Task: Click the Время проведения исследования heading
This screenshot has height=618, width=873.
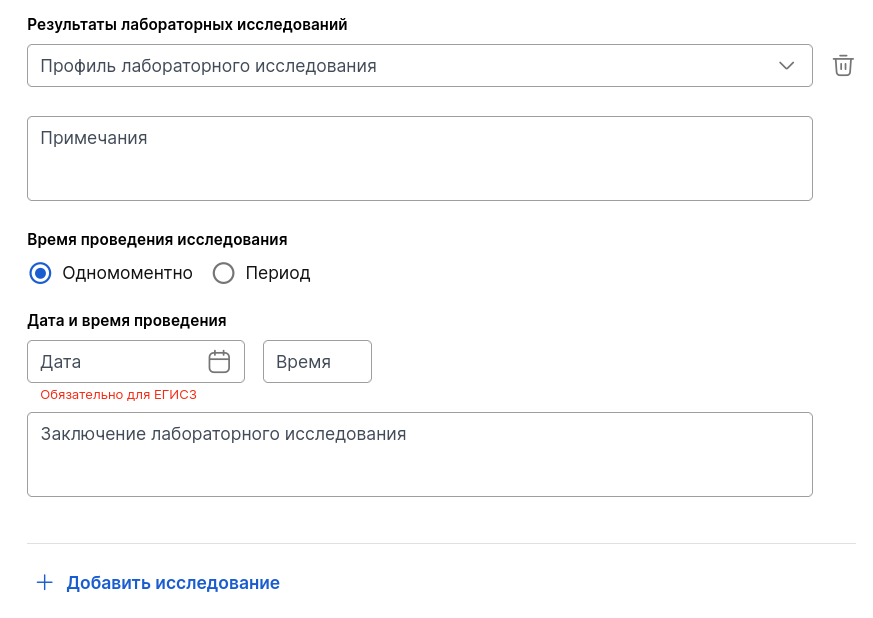Action: [x=157, y=240]
